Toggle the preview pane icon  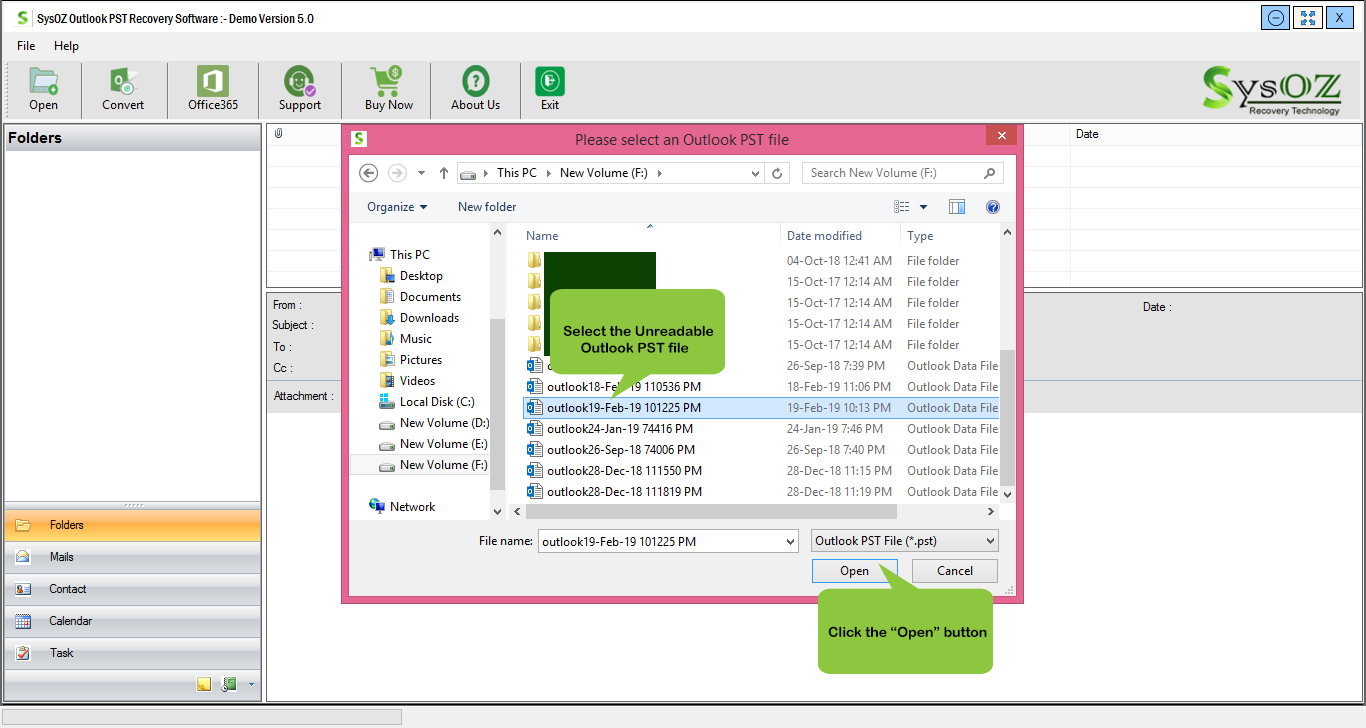pos(957,207)
